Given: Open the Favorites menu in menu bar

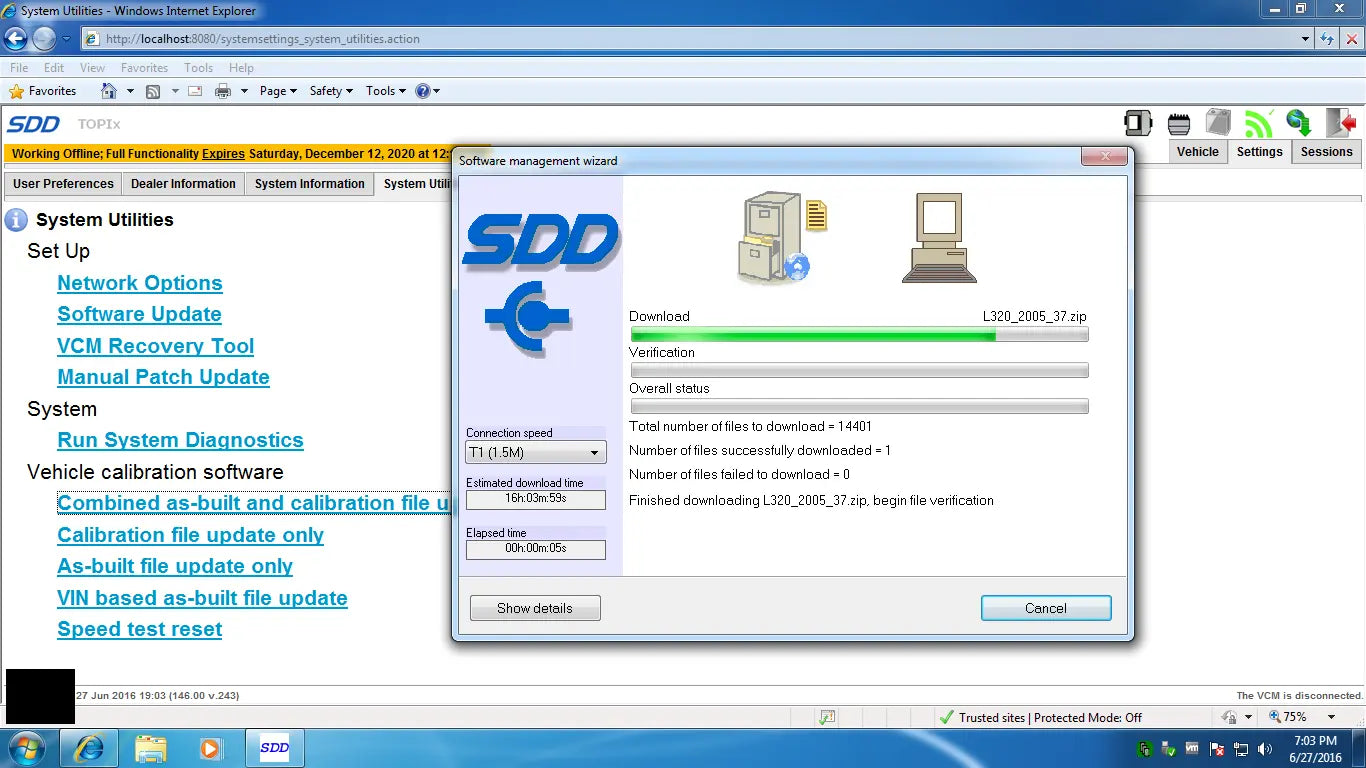Looking at the screenshot, I should tap(144, 68).
